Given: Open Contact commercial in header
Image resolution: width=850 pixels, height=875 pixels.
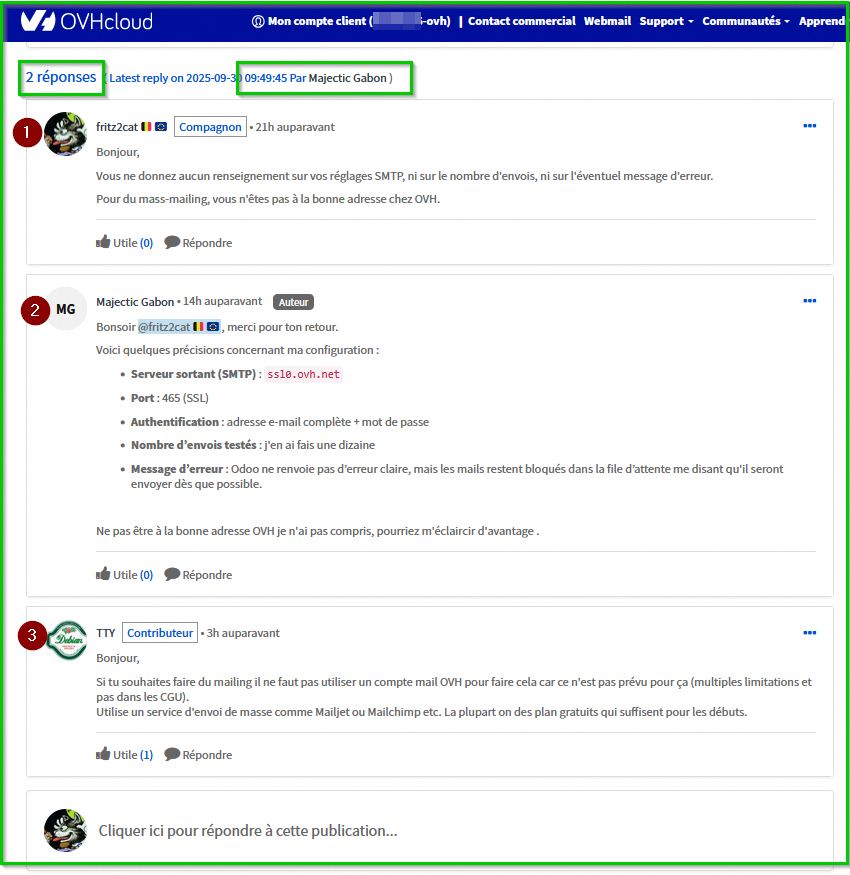Looking at the screenshot, I should click(x=521, y=21).
